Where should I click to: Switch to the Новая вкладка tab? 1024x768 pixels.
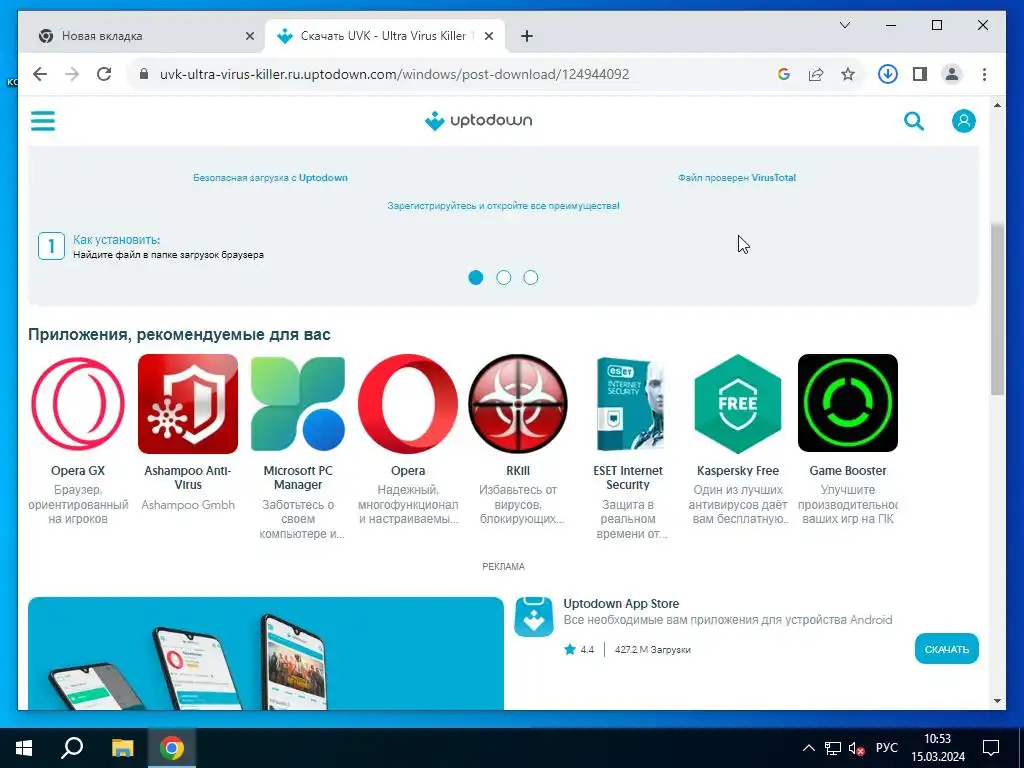click(x=141, y=36)
